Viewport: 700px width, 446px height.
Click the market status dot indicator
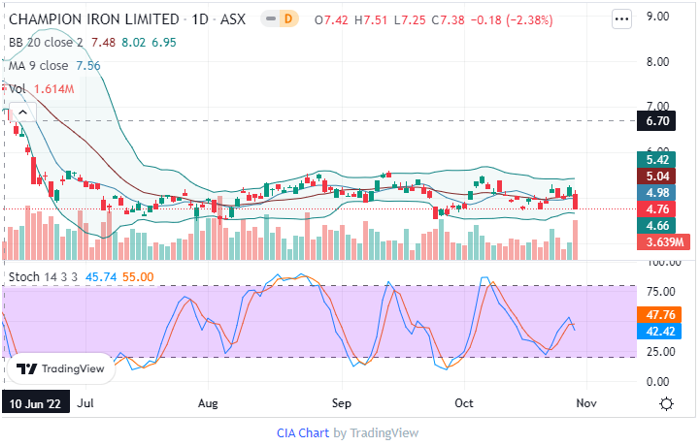270,20
